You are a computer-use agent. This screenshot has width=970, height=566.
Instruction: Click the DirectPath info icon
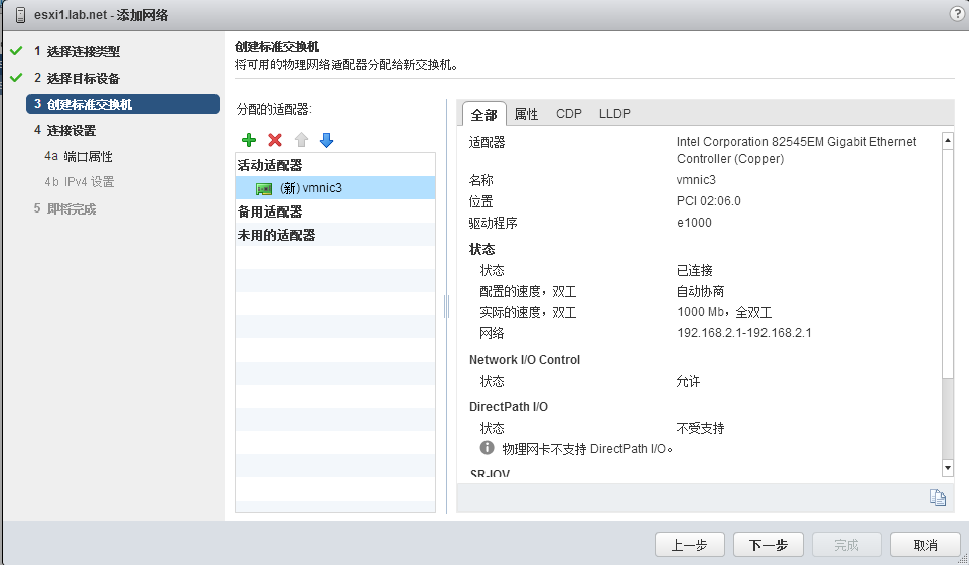coord(487,447)
